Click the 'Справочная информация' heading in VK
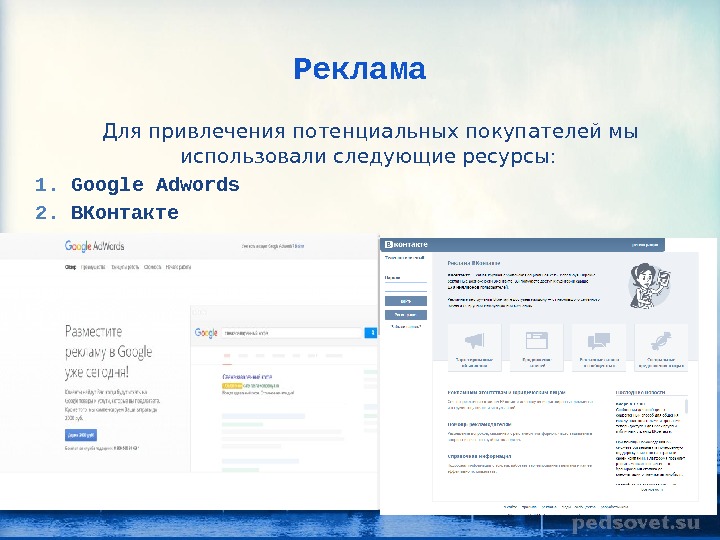The height and width of the screenshot is (540, 720). pyautogui.click(x=479, y=456)
